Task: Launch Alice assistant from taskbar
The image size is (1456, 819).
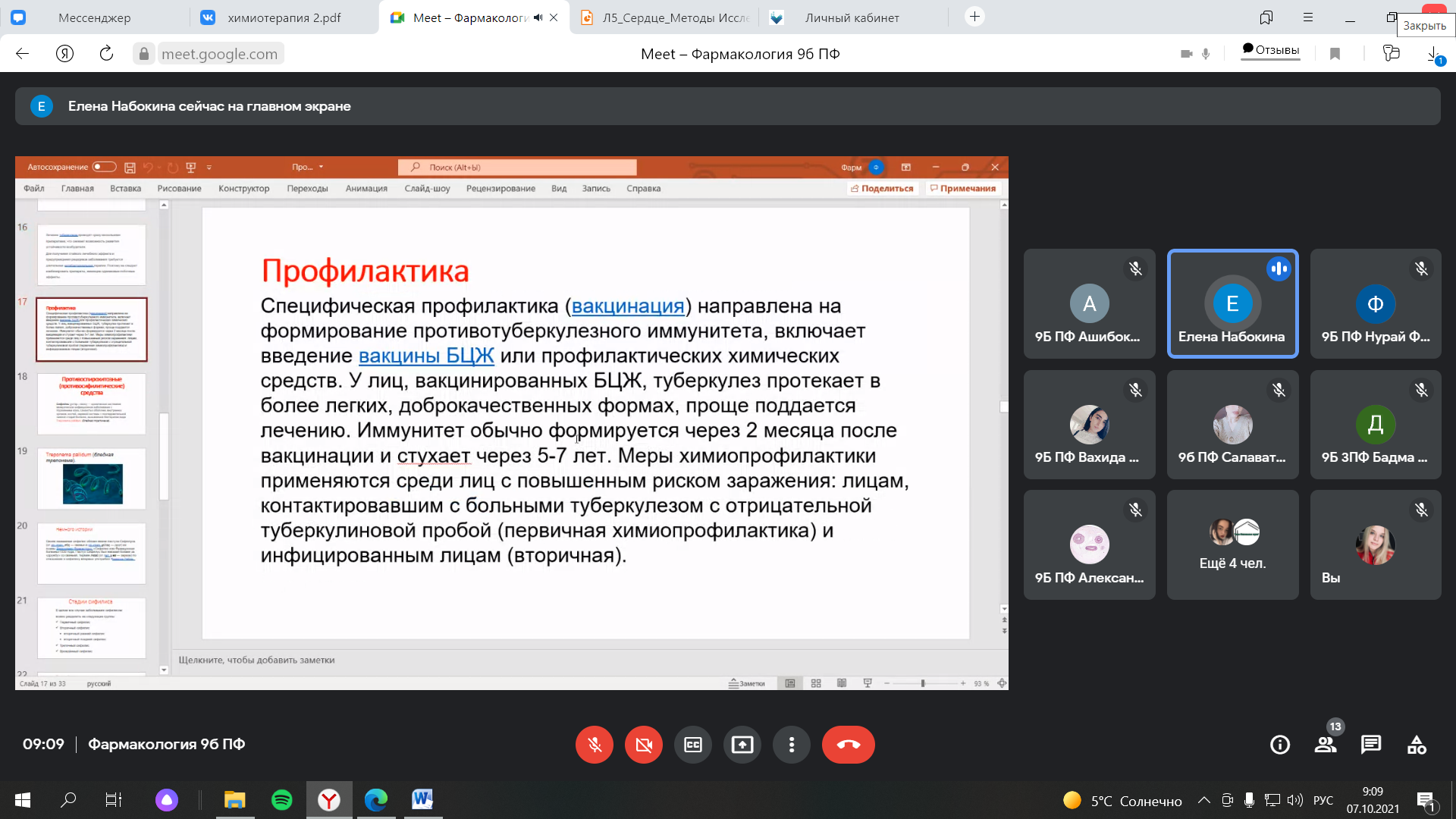Action: tap(167, 800)
